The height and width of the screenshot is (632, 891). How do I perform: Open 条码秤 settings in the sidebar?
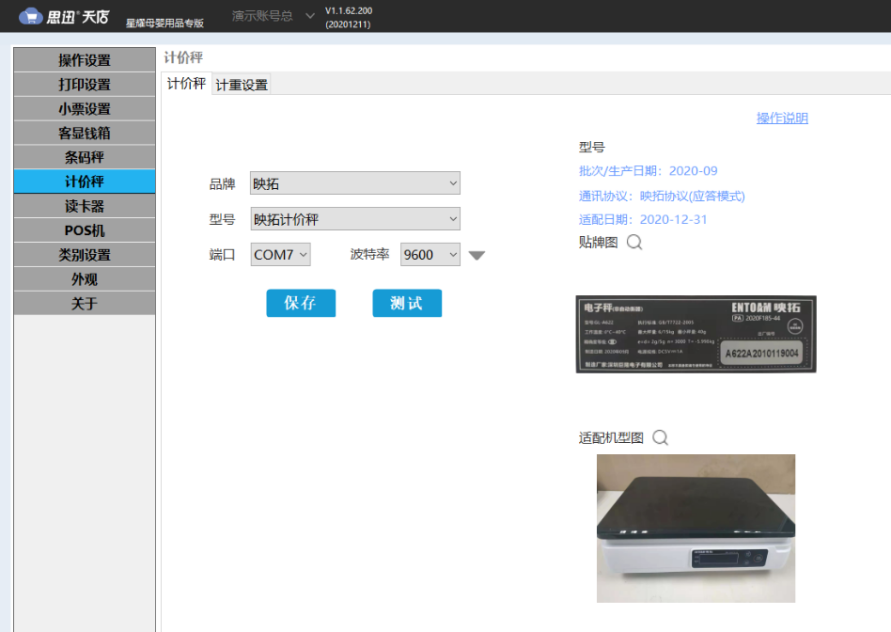coord(83,157)
